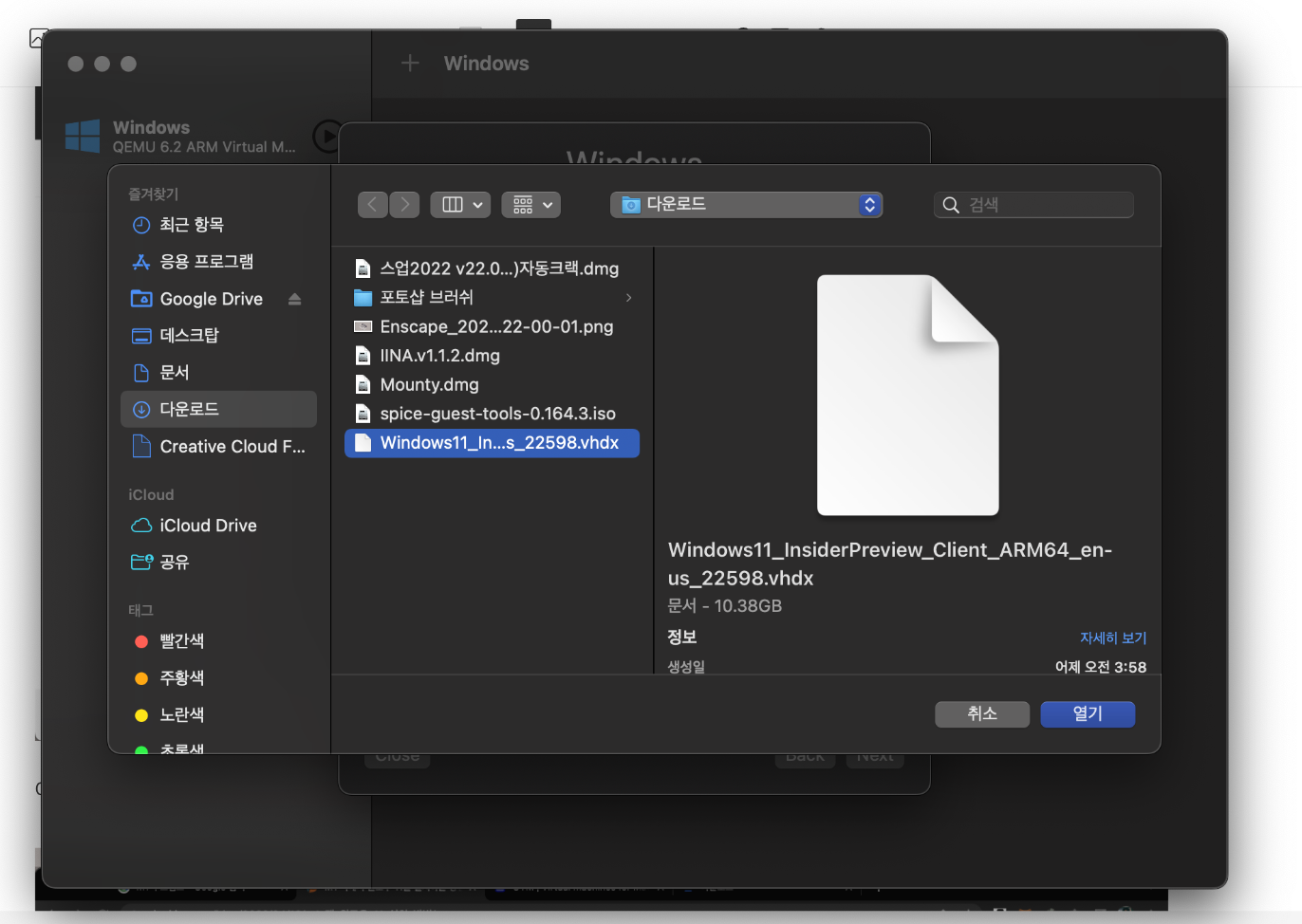
Task: Go forward with the right arrow button
Action: [x=405, y=205]
